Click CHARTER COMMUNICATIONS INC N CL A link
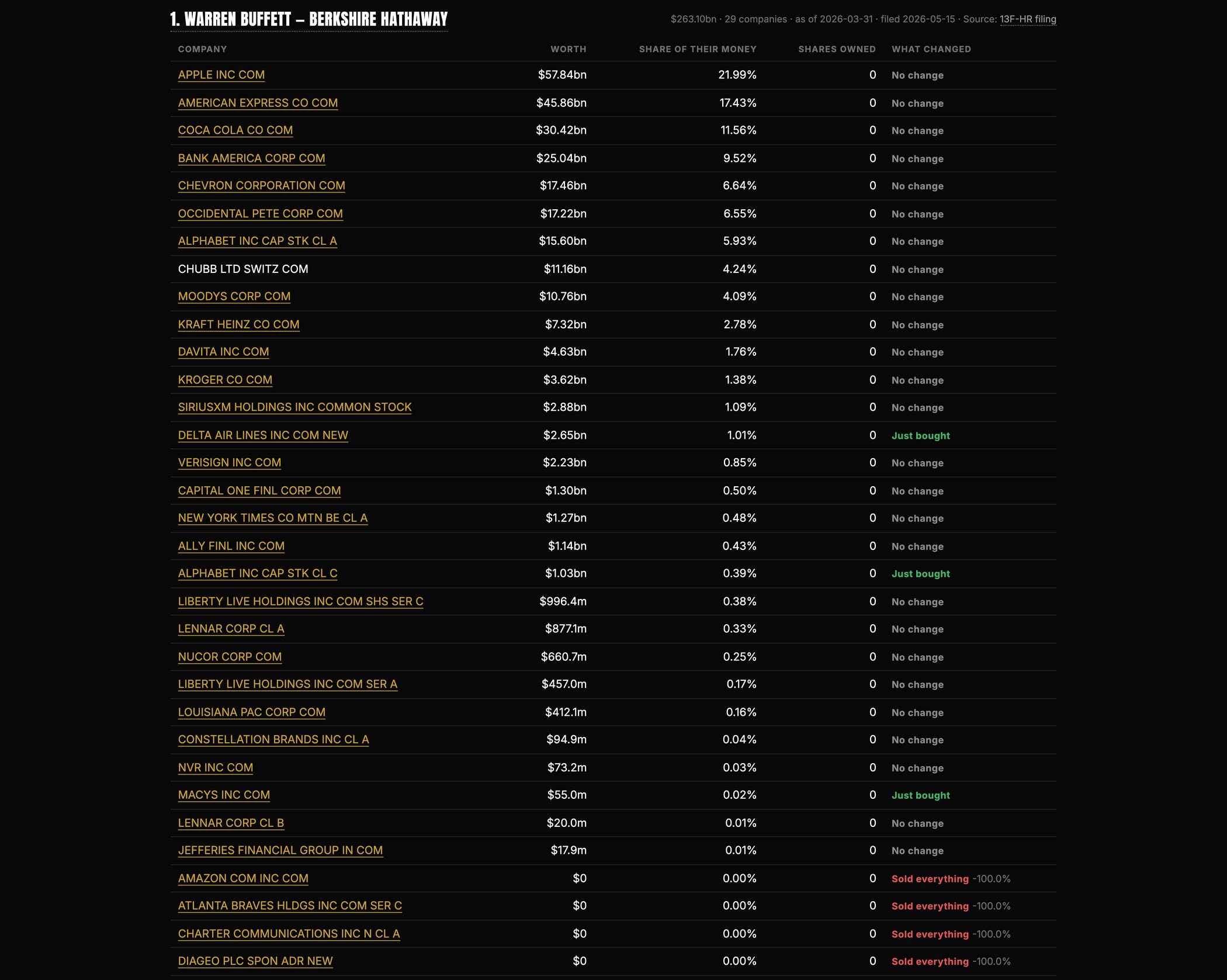This screenshot has height=980, width=1227. [x=289, y=934]
